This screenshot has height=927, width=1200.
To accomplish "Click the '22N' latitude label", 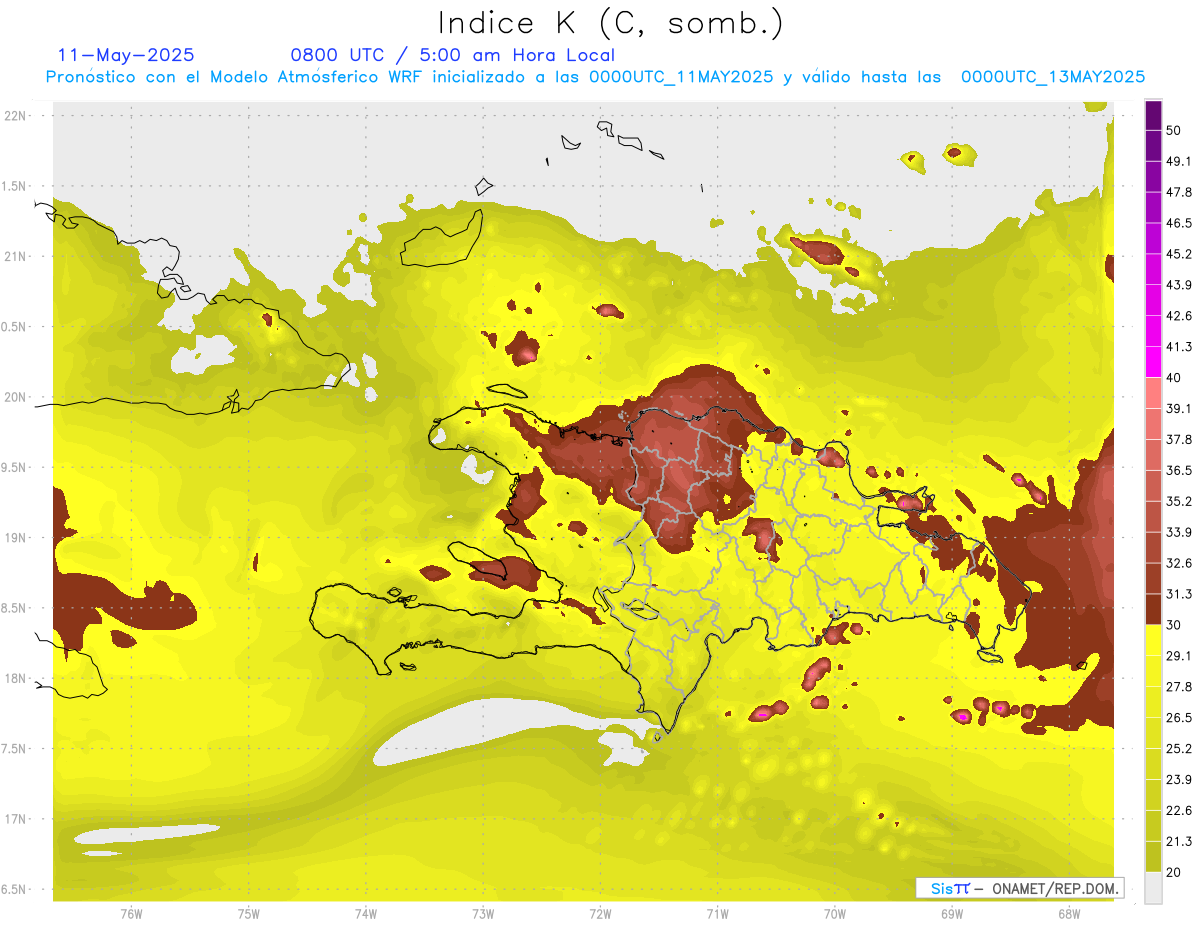I will click(x=16, y=116).
